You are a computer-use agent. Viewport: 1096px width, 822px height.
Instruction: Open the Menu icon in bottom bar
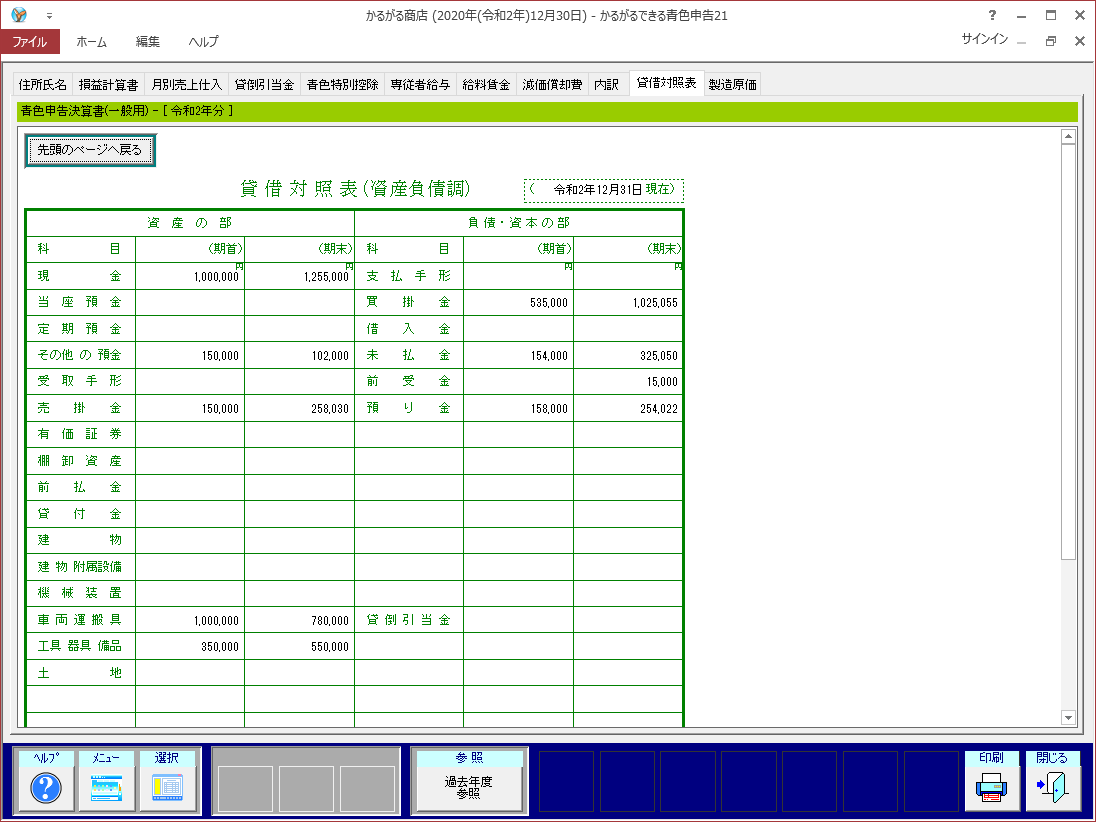[x=106, y=788]
